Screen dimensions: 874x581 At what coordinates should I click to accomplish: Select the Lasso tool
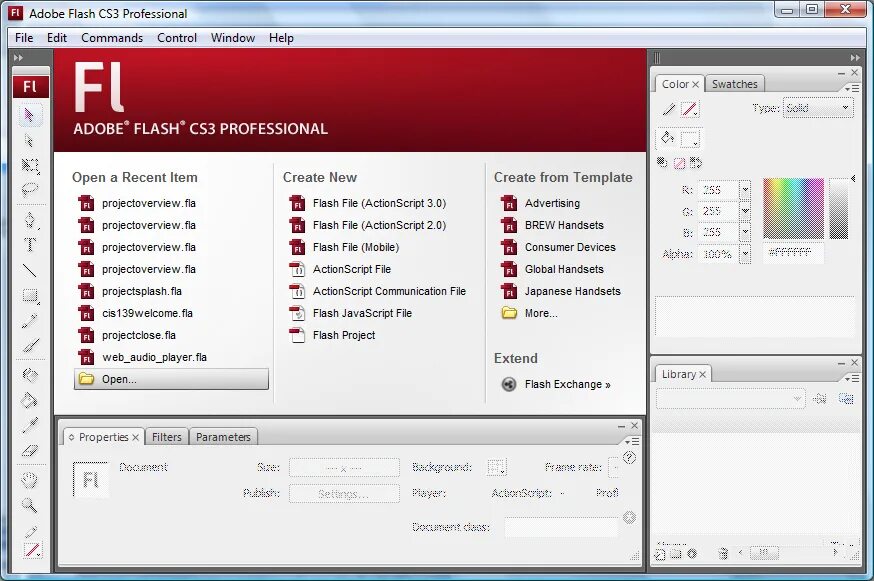point(30,190)
